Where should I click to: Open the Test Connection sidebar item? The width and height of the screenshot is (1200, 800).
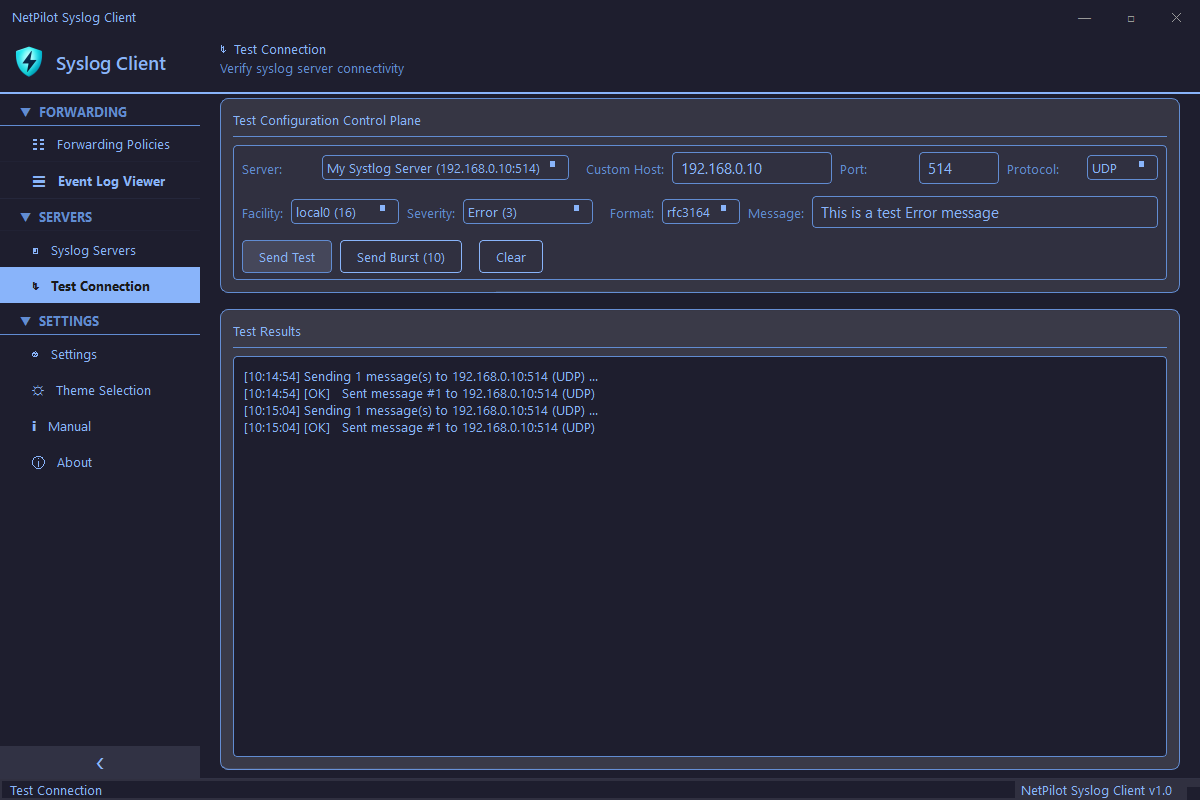(100, 286)
